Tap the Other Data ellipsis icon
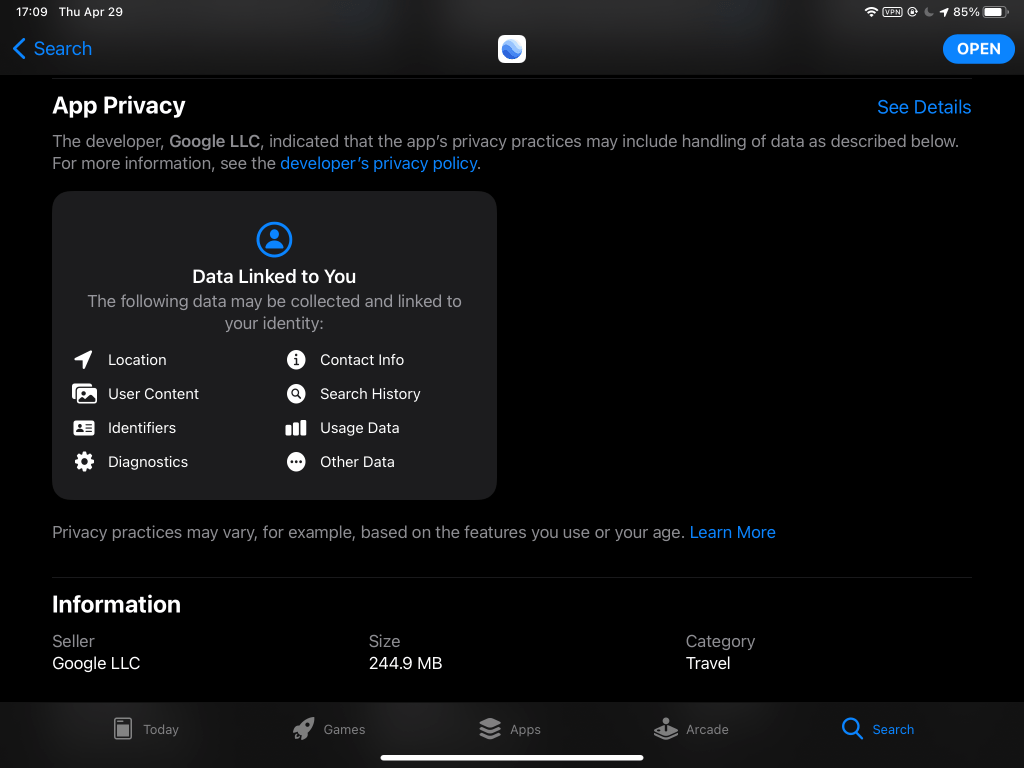Viewport: 1024px width, 768px height. point(296,462)
